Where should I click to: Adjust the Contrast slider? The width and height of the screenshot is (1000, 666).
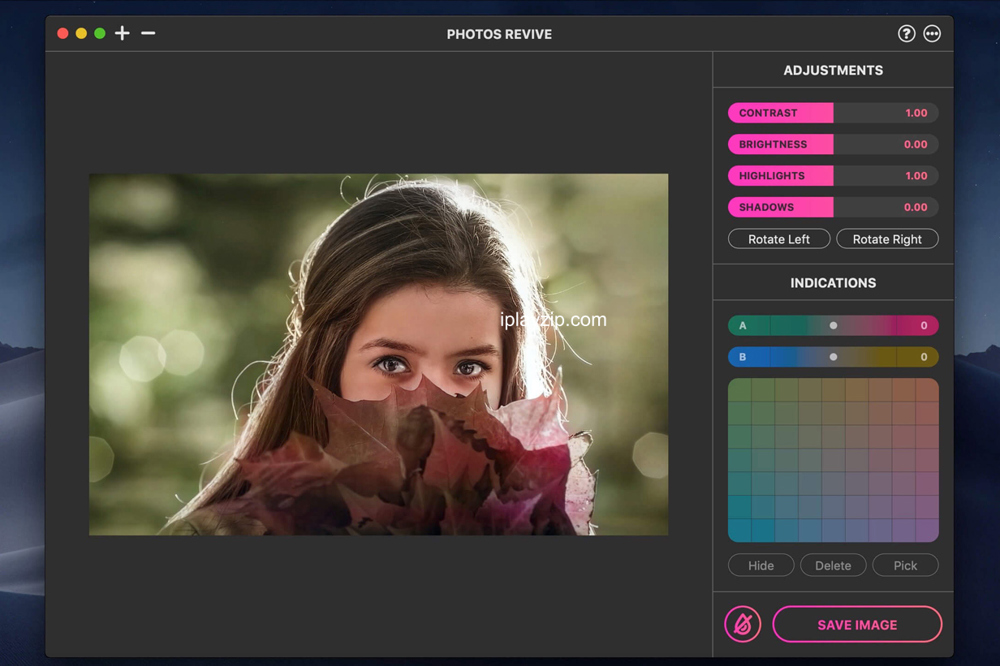(x=833, y=113)
